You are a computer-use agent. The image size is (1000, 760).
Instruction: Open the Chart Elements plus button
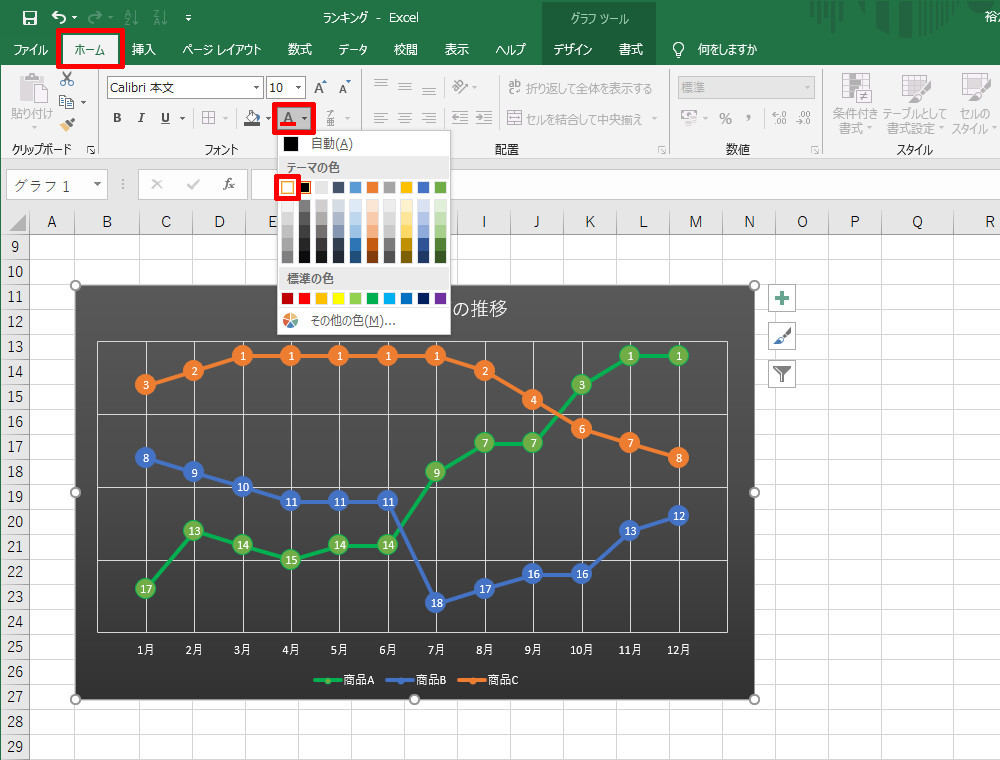(x=782, y=298)
